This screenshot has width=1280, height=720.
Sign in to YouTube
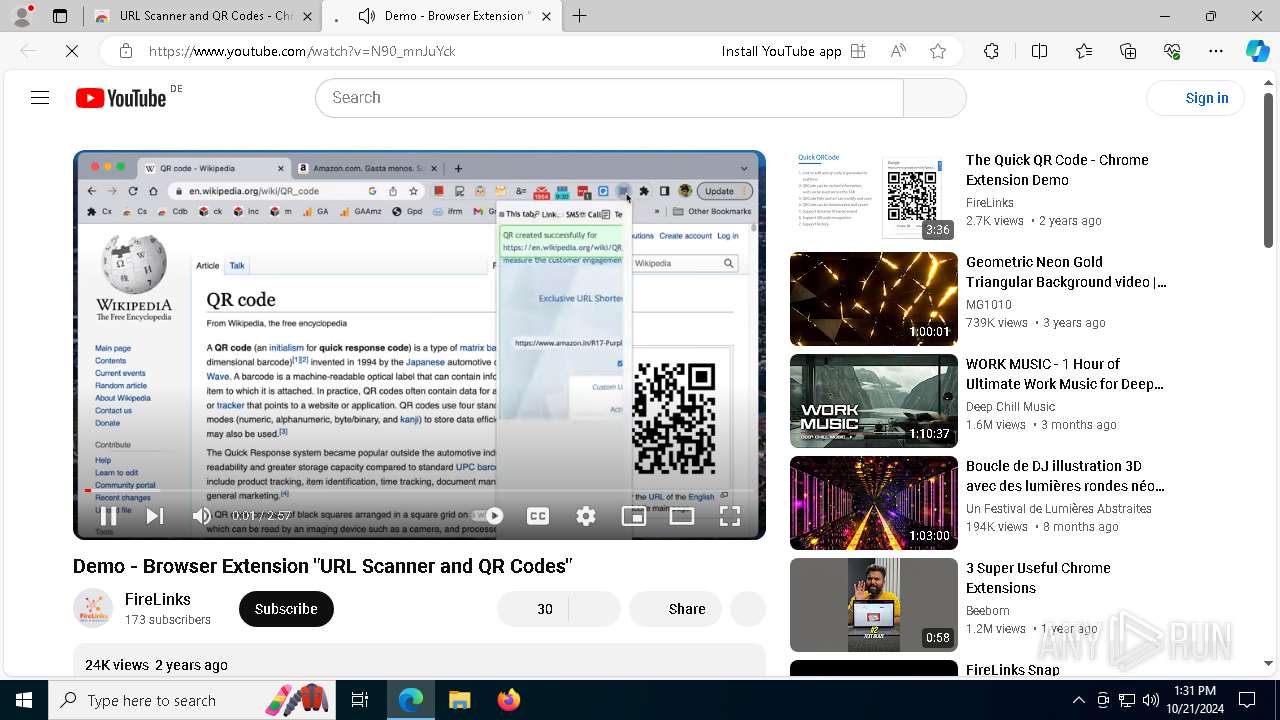click(x=1196, y=98)
